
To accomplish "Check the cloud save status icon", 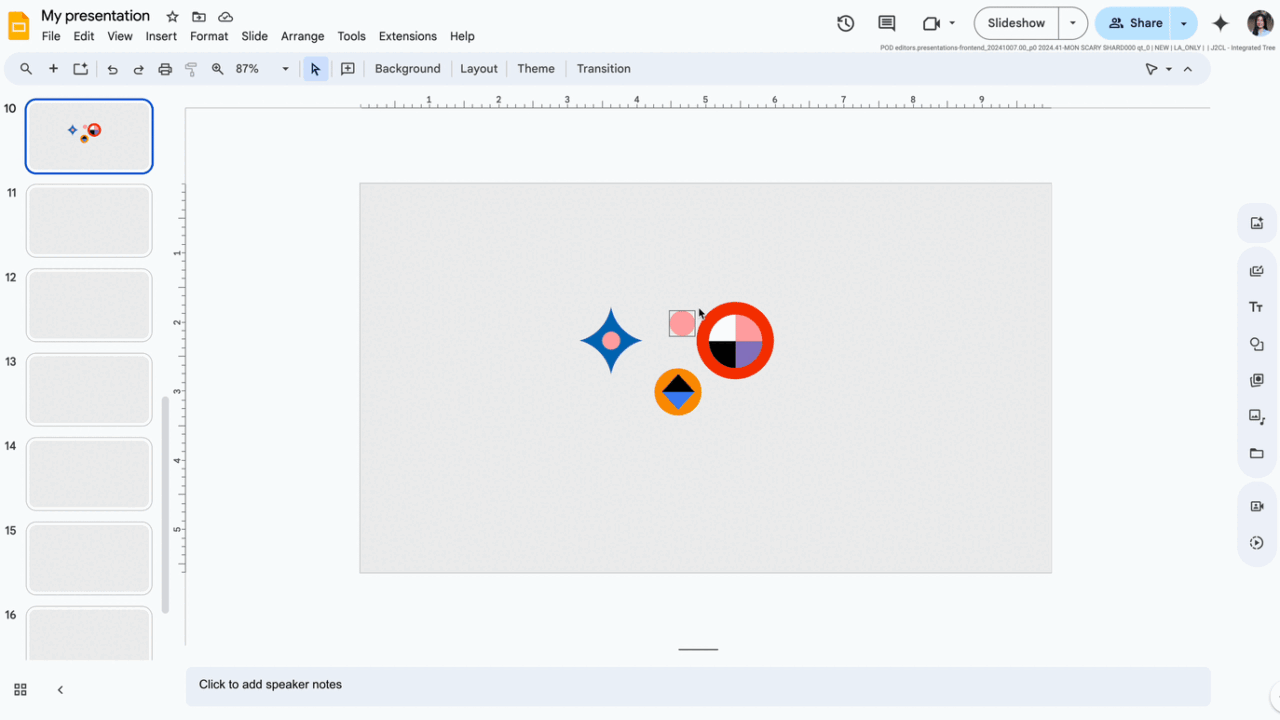I will pyautogui.click(x=226, y=17).
